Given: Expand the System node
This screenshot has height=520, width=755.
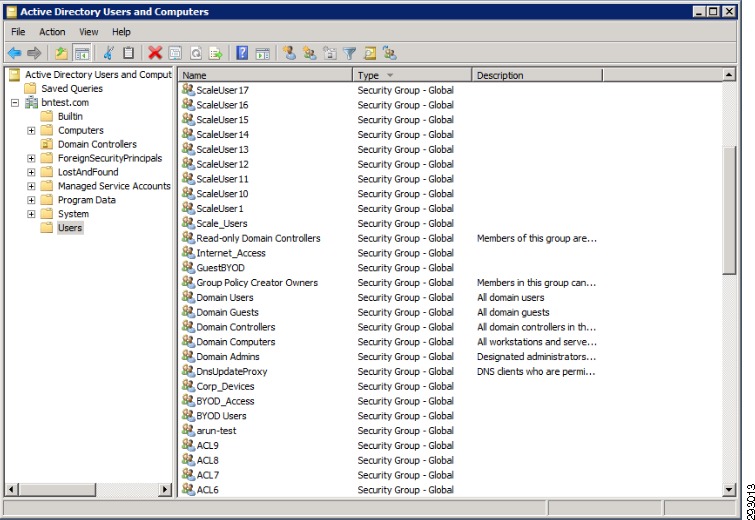Looking at the screenshot, I should (31, 214).
